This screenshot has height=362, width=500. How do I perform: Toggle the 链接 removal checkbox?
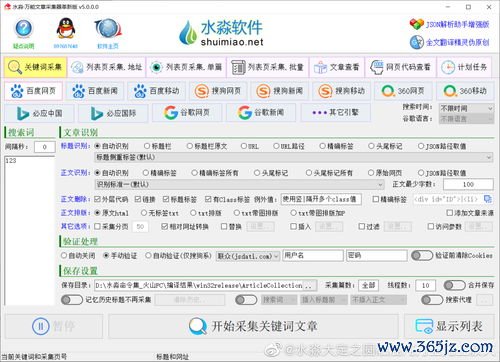pos(145,199)
